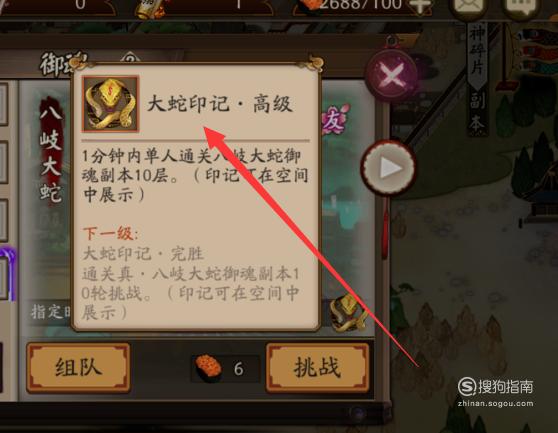
Task: Select the purple-highlighted floor entry
Action: pos(8,276)
